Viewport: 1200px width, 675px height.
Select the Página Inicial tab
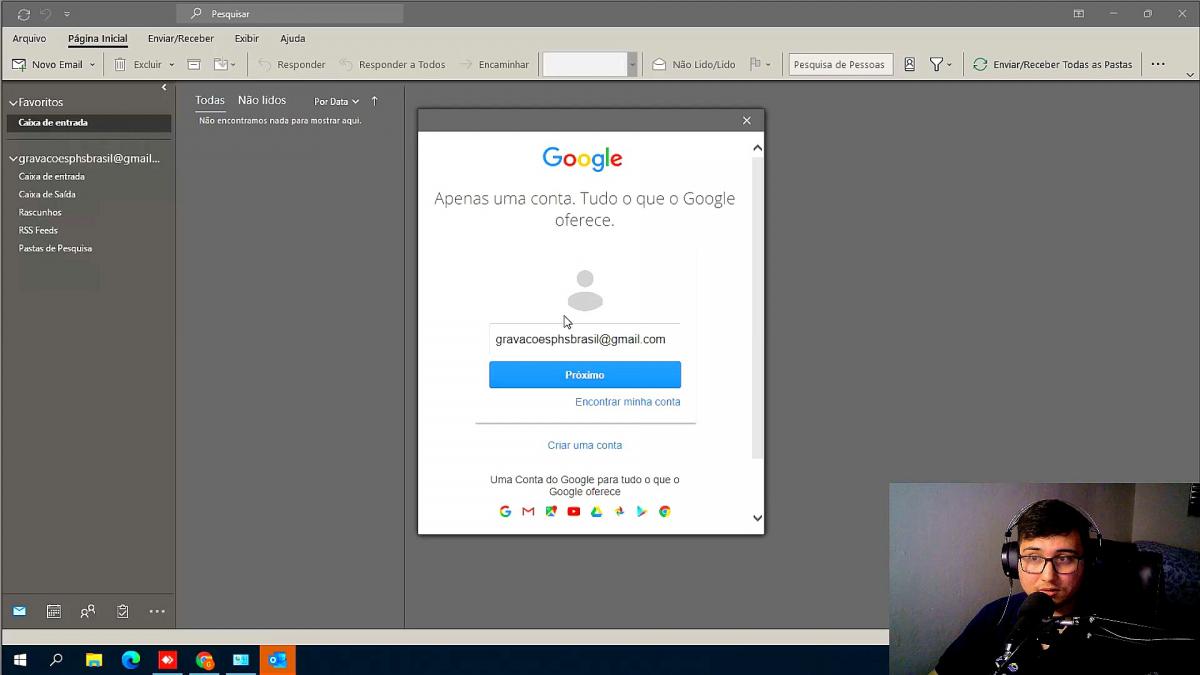pyautogui.click(x=98, y=38)
